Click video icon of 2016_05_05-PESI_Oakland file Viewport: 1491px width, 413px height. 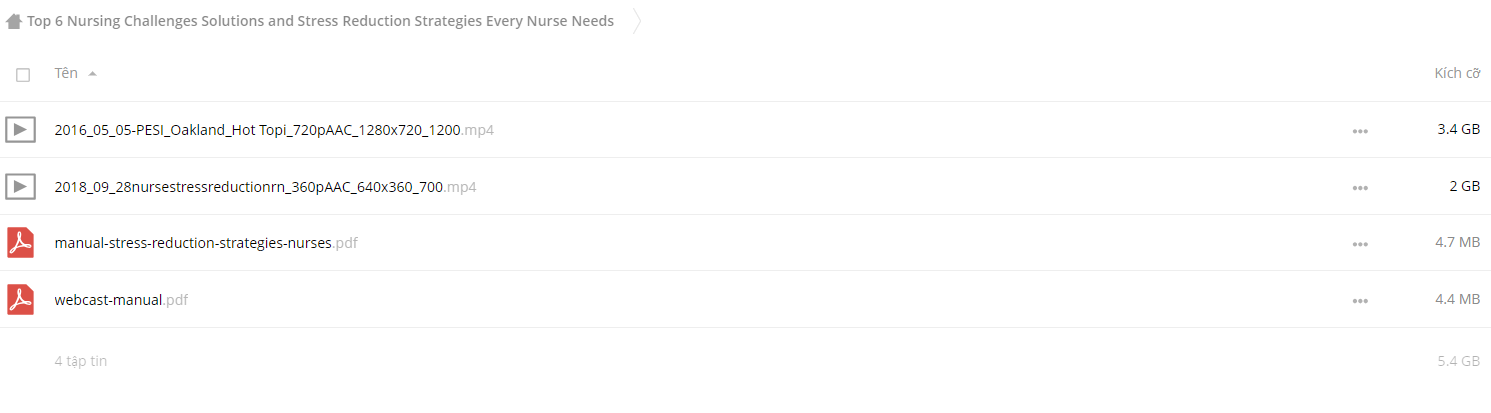tap(20, 129)
